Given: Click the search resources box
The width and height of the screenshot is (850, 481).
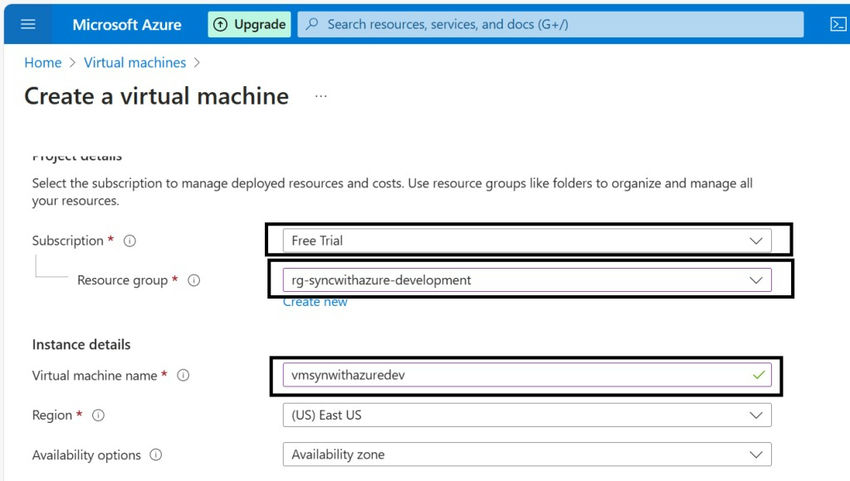Looking at the screenshot, I should [560, 24].
